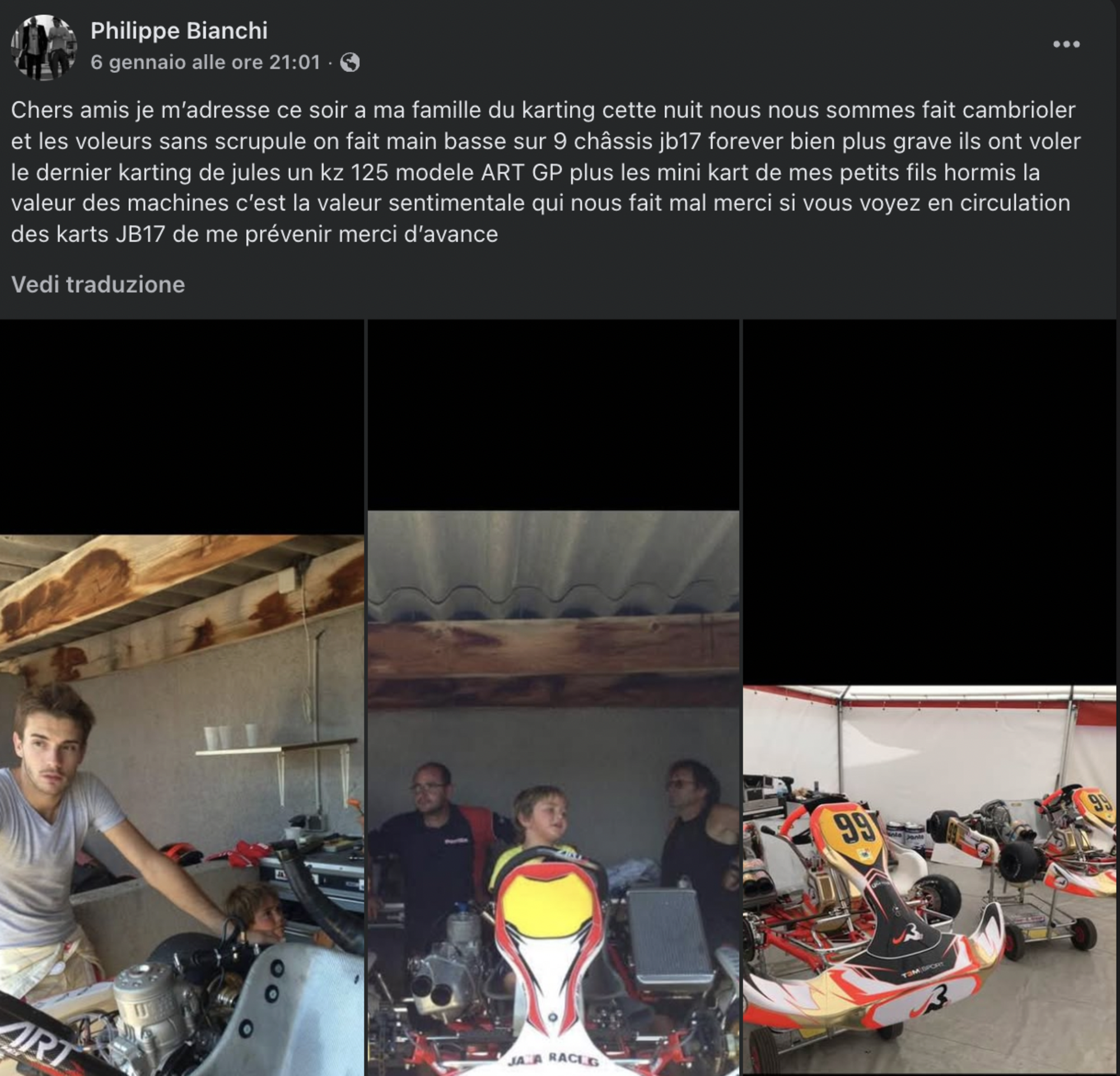Click Vedi traduzione to translate the post
This screenshot has height=1076, width=1120.
click(x=97, y=285)
